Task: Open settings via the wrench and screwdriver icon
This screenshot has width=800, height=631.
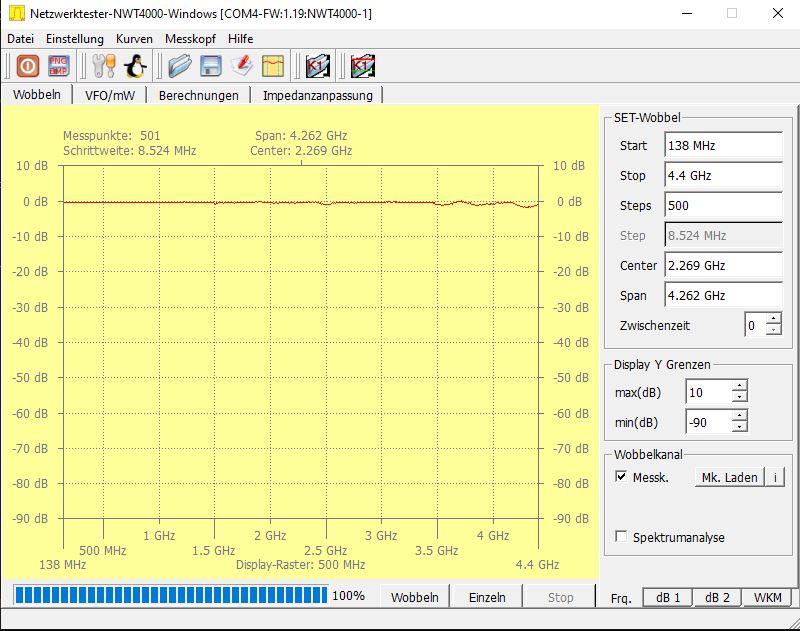Action: [x=104, y=66]
